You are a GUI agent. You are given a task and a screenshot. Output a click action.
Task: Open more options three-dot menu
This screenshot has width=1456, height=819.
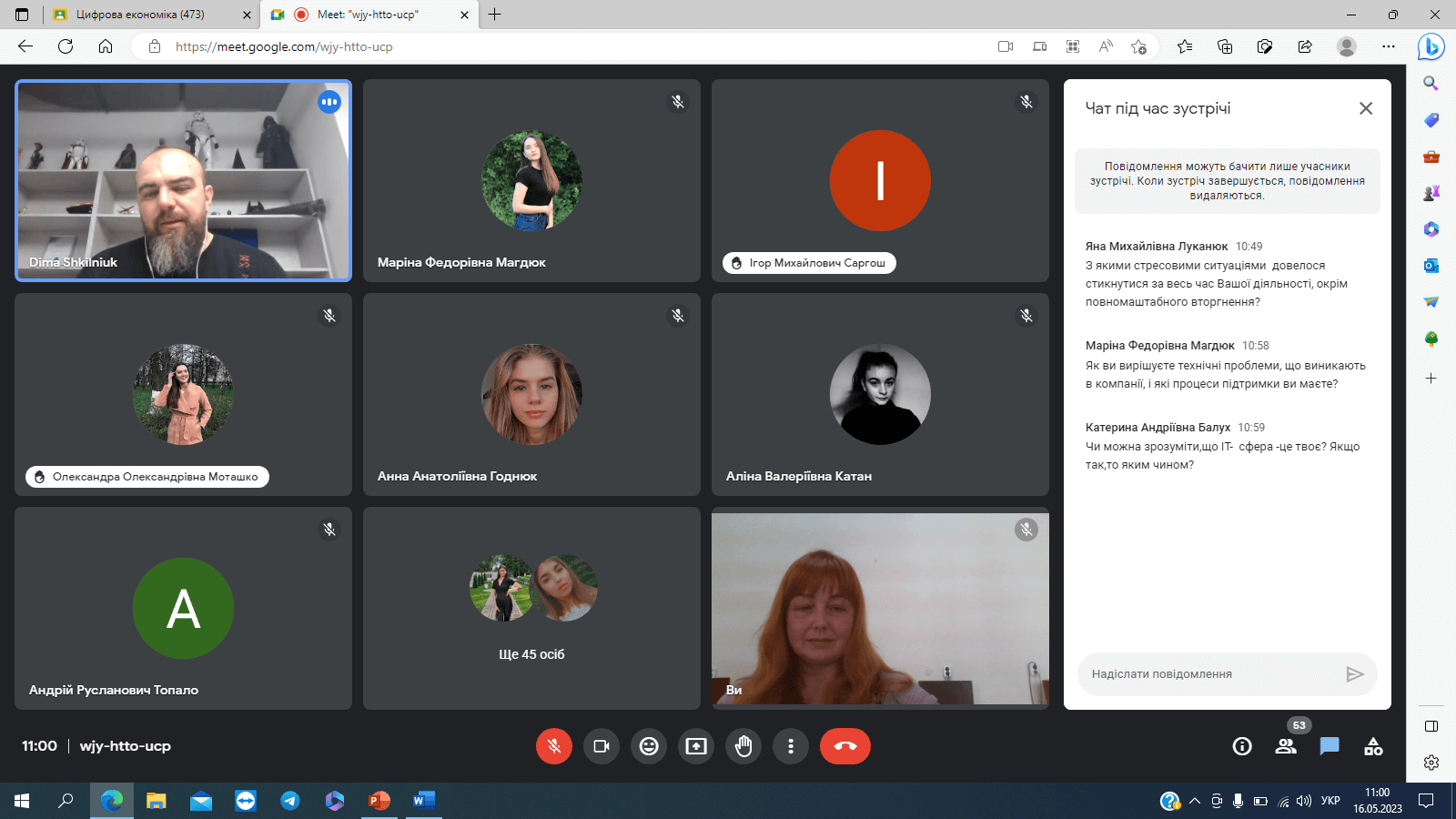791,746
